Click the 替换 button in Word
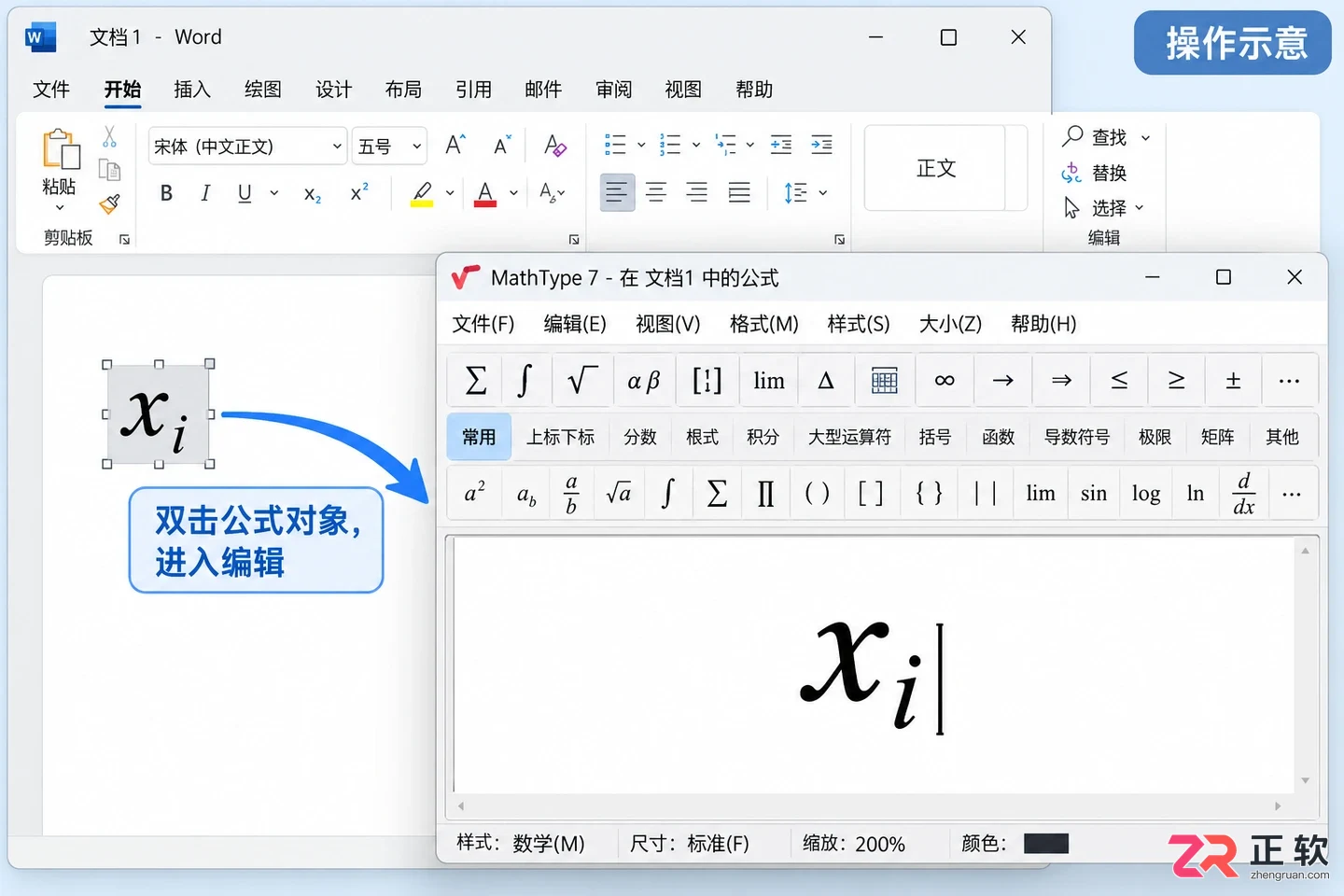1344x896 pixels. pyautogui.click(x=1094, y=173)
